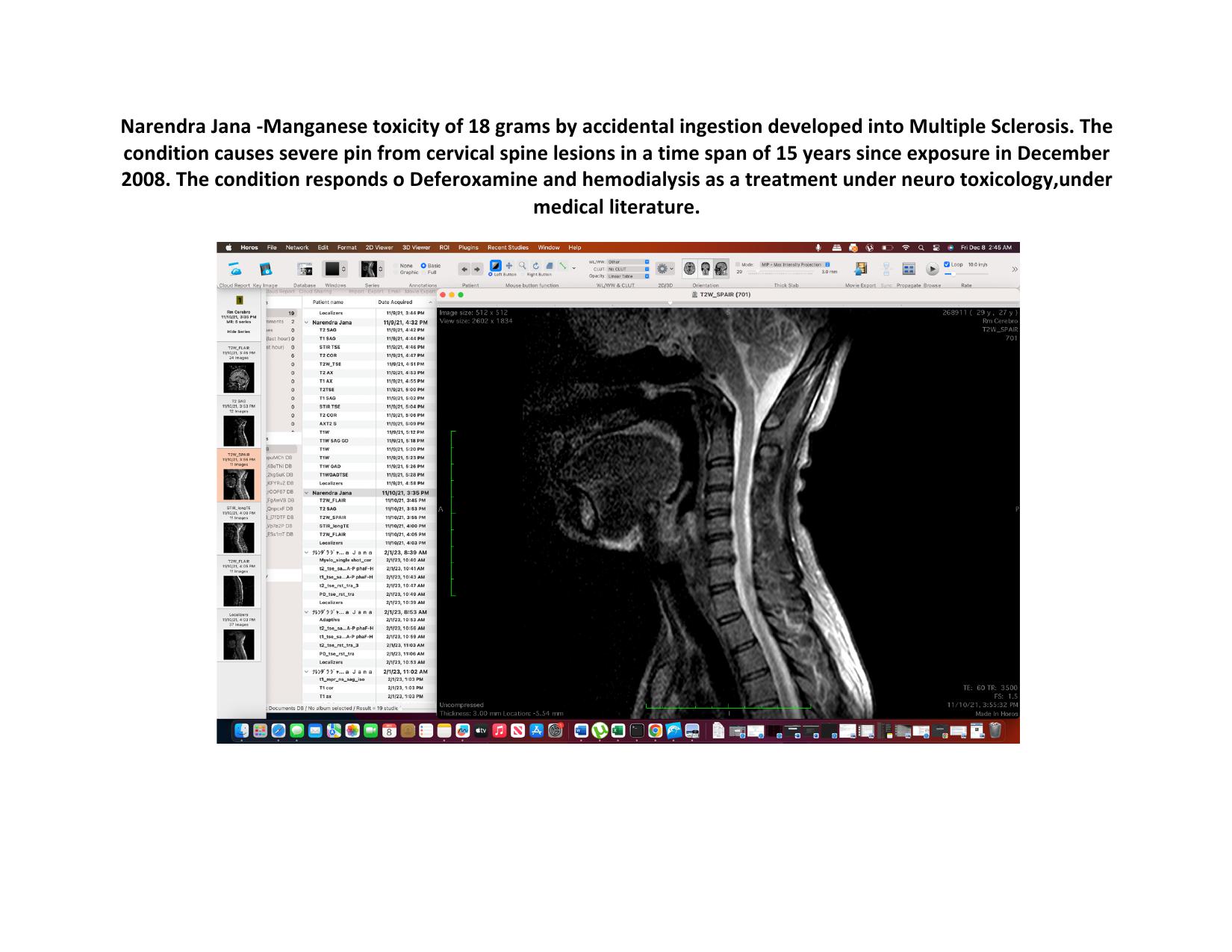The width and height of the screenshot is (1232, 952).
Task: Click the Movie Export icon
Action: click(x=861, y=269)
